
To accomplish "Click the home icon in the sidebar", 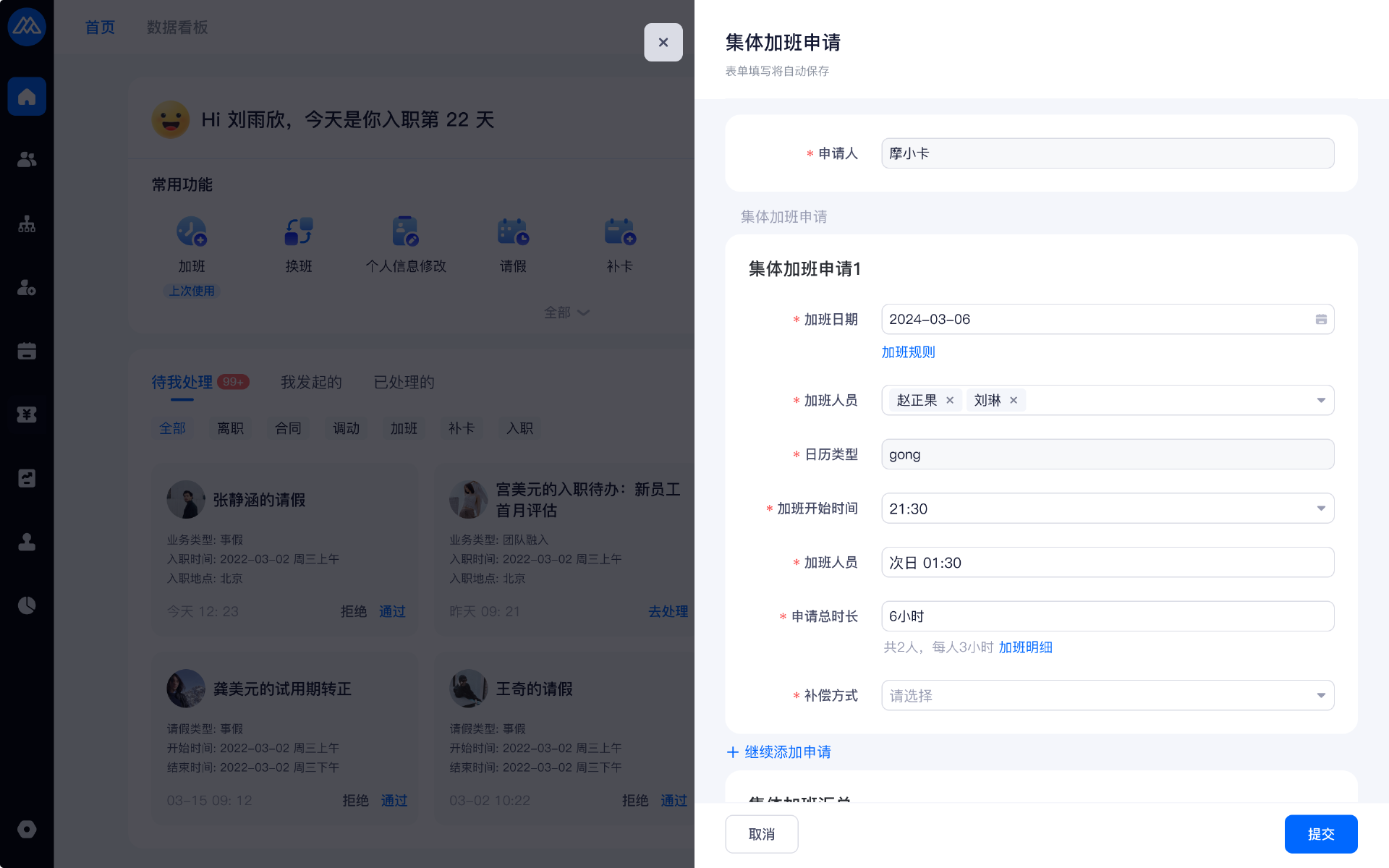I will tap(27, 96).
